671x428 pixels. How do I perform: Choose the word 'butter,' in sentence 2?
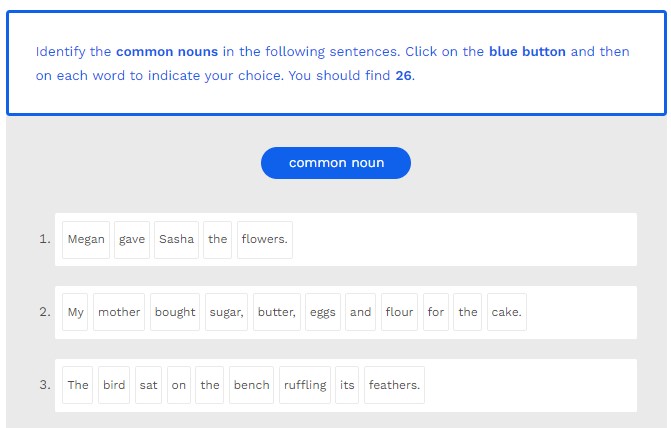(x=277, y=312)
